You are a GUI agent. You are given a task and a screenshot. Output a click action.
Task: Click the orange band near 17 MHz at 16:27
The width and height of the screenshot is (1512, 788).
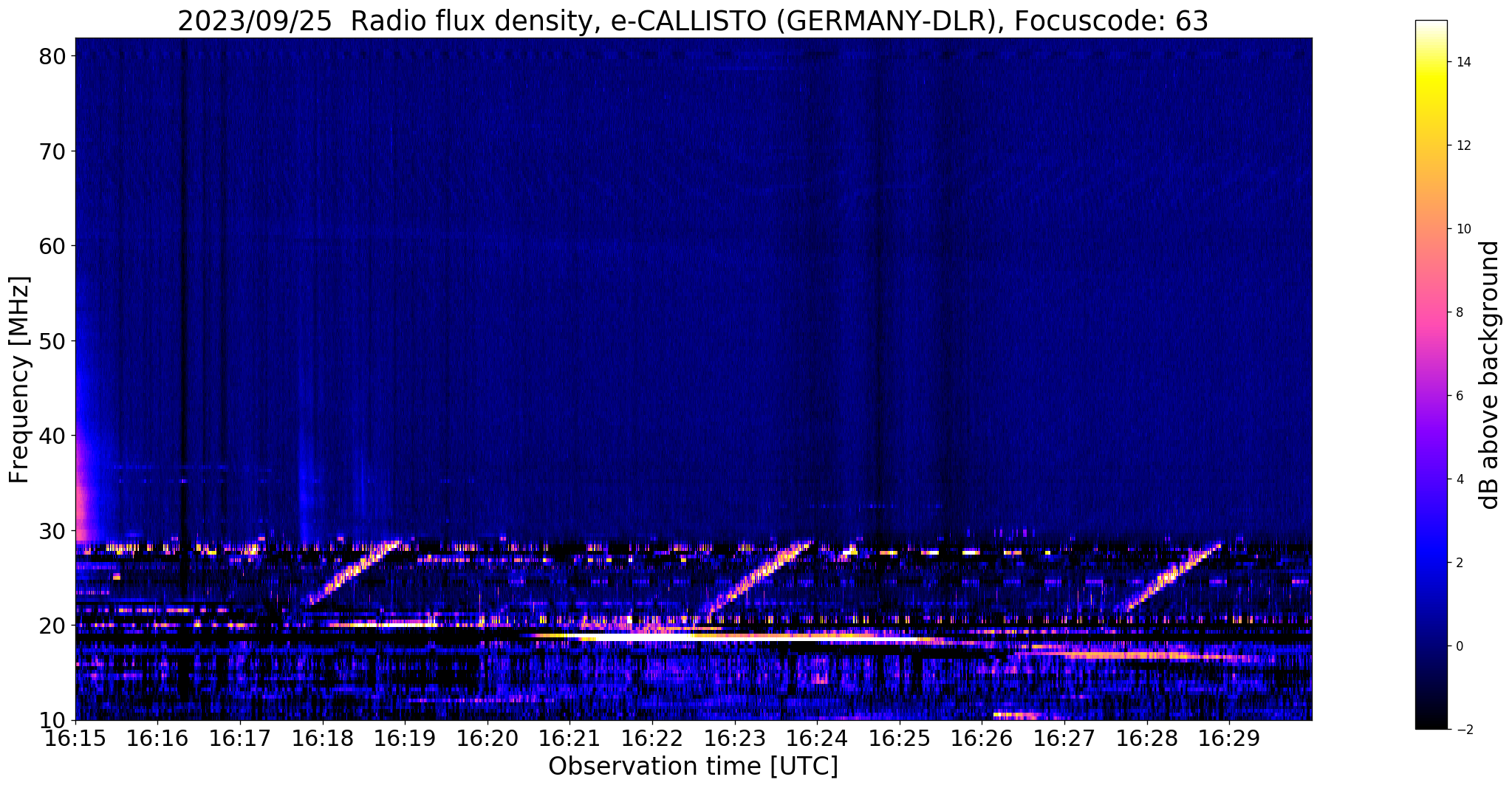tap(1138, 655)
